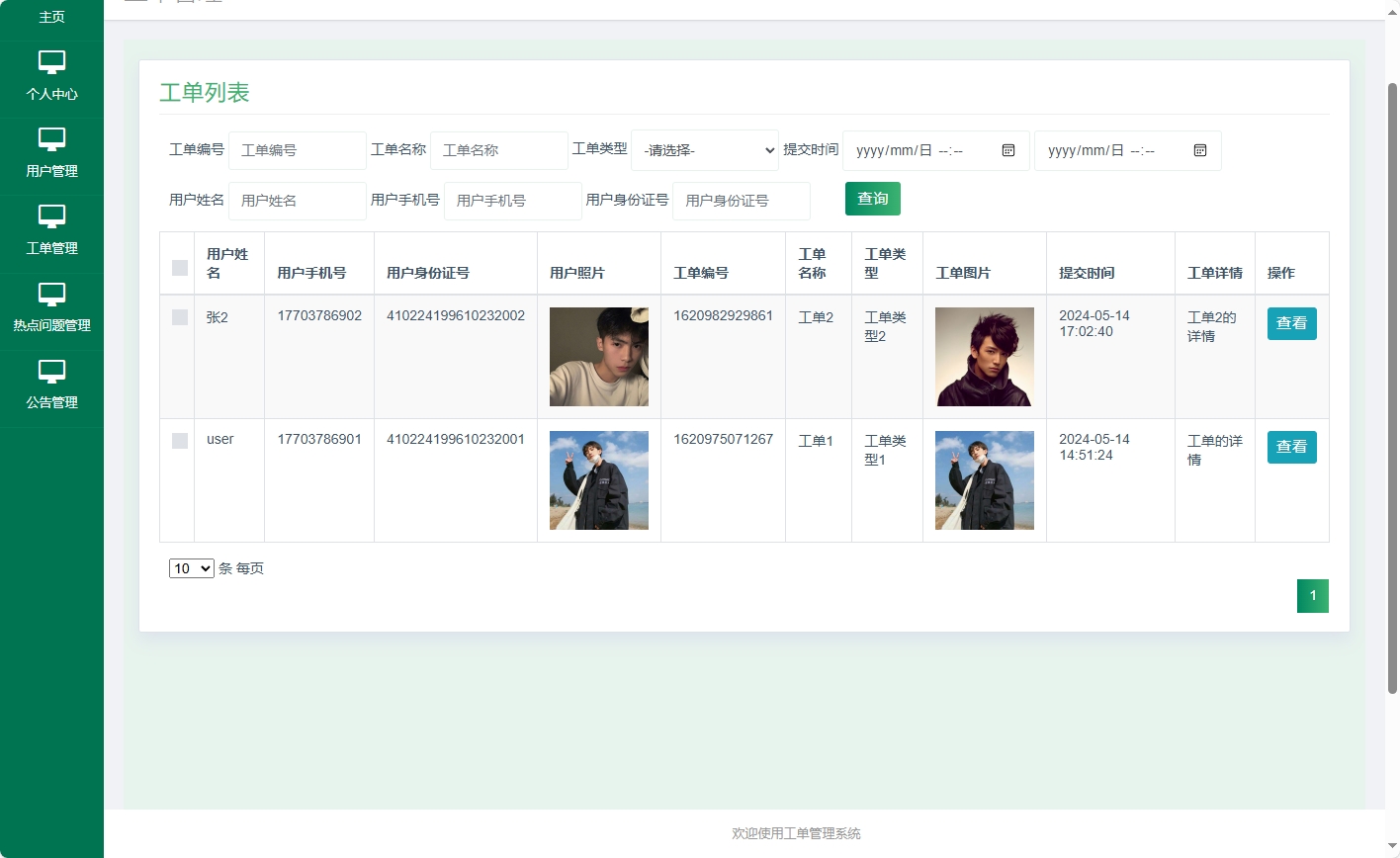The height and width of the screenshot is (858, 1400).
Task: Open the 工单类型 -请选择- dropdown
Action: (x=704, y=150)
